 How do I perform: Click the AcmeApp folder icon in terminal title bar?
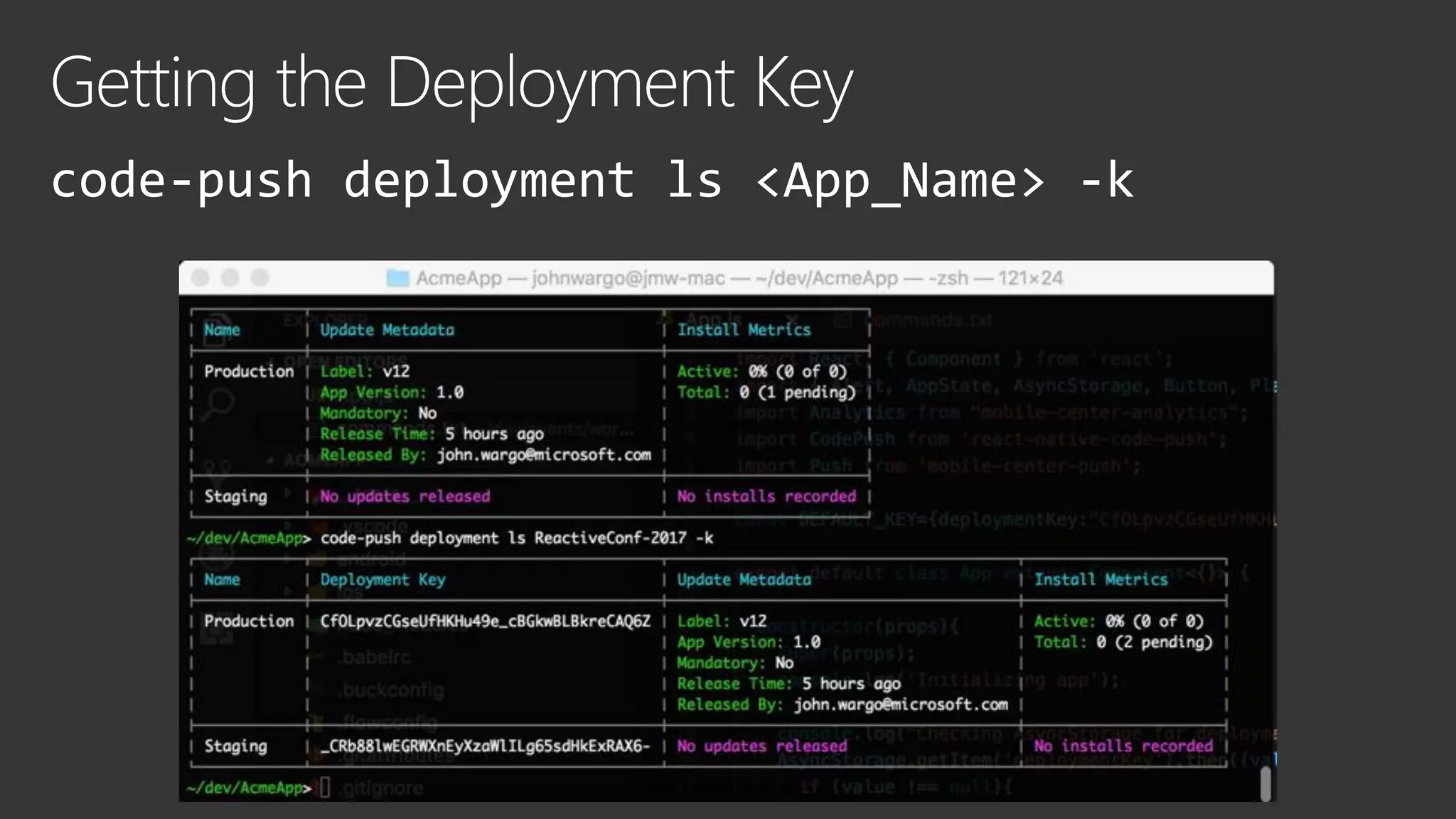tap(397, 278)
